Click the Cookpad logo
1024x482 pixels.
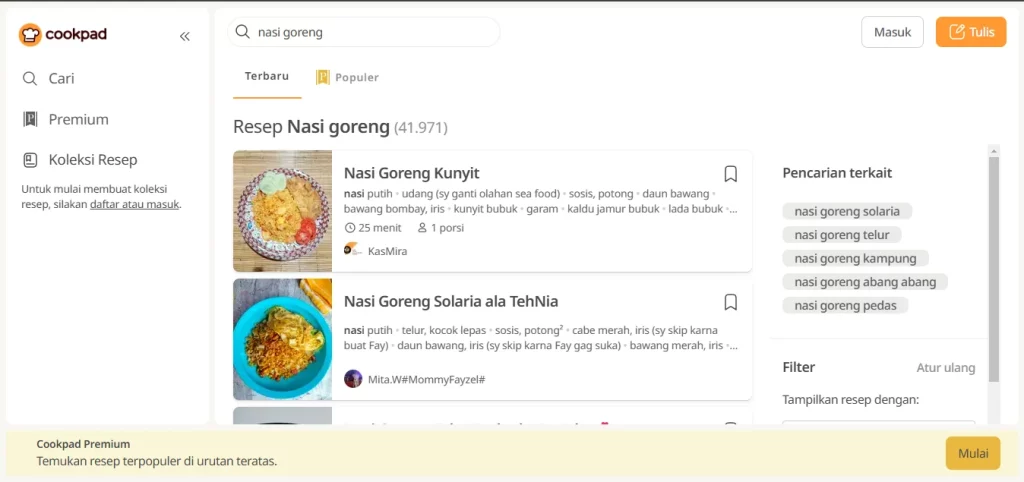click(x=63, y=35)
